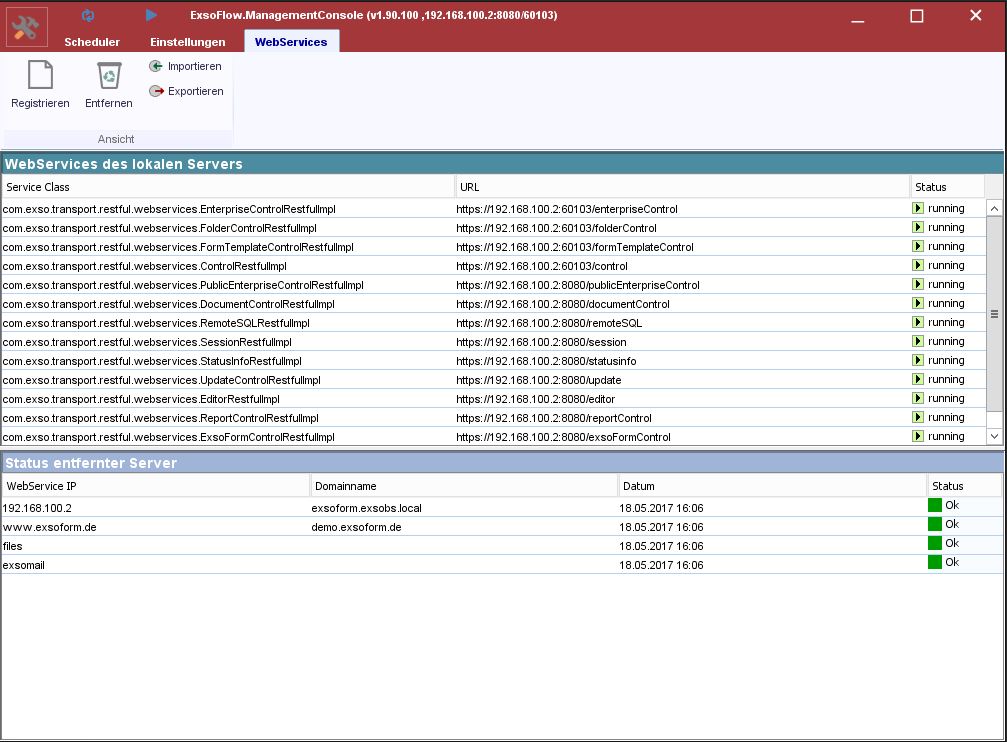The image size is (1007, 742).
Task: Sort by Domainname column header
Action: [464, 486]
